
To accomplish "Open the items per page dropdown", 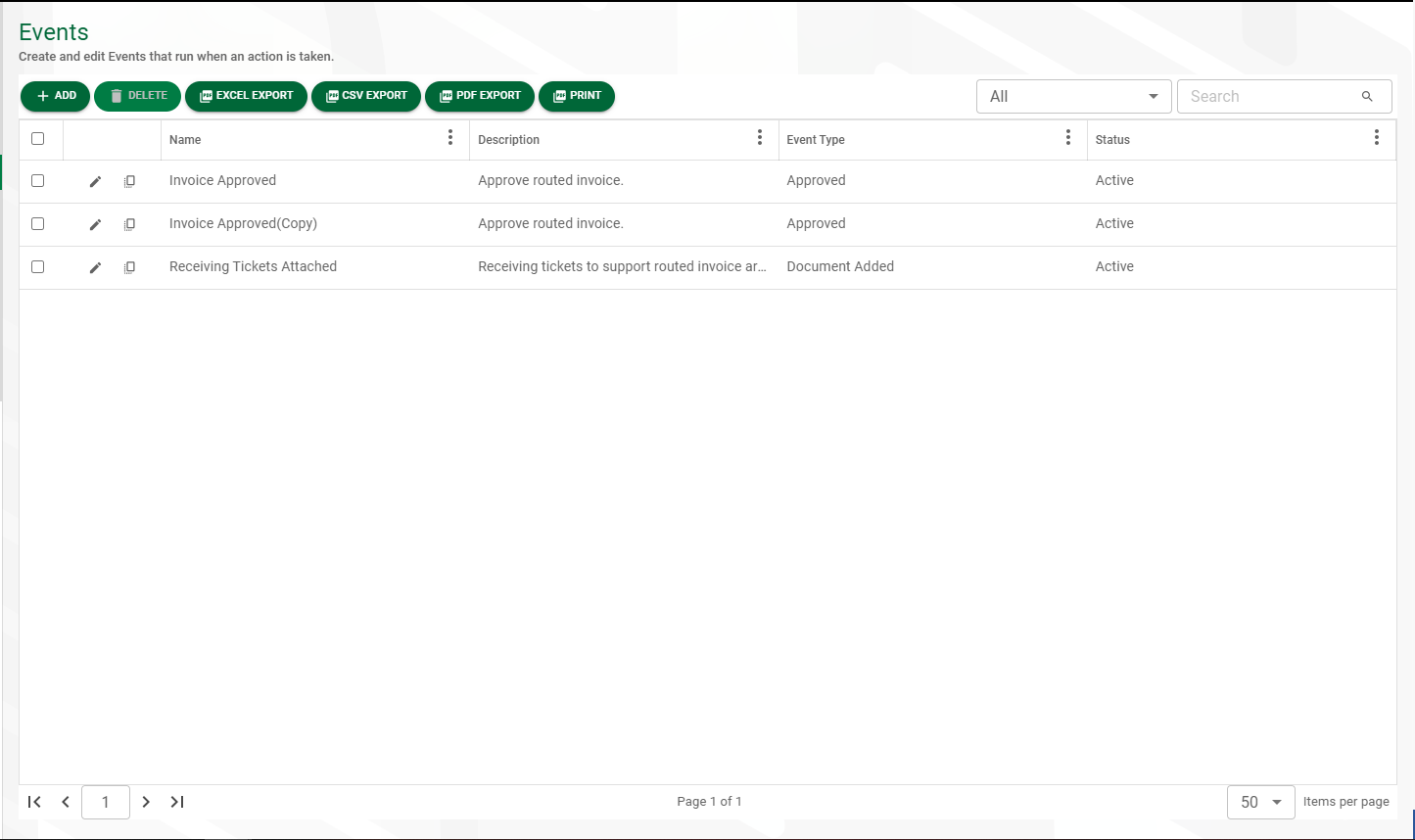I will point(1261,802).
